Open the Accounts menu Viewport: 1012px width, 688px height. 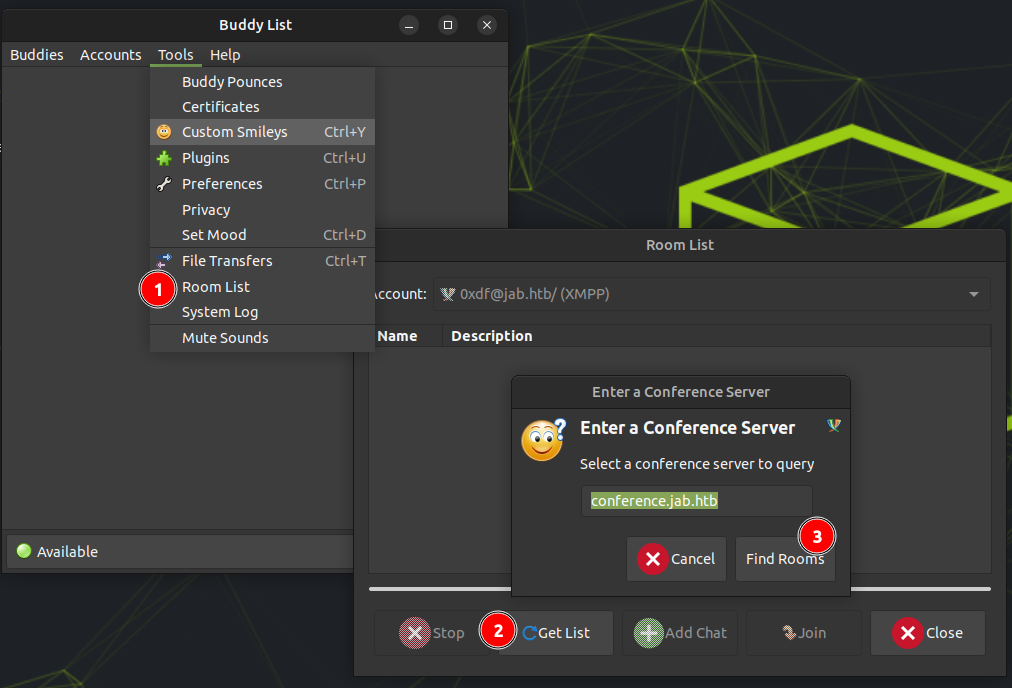[110, 55]
